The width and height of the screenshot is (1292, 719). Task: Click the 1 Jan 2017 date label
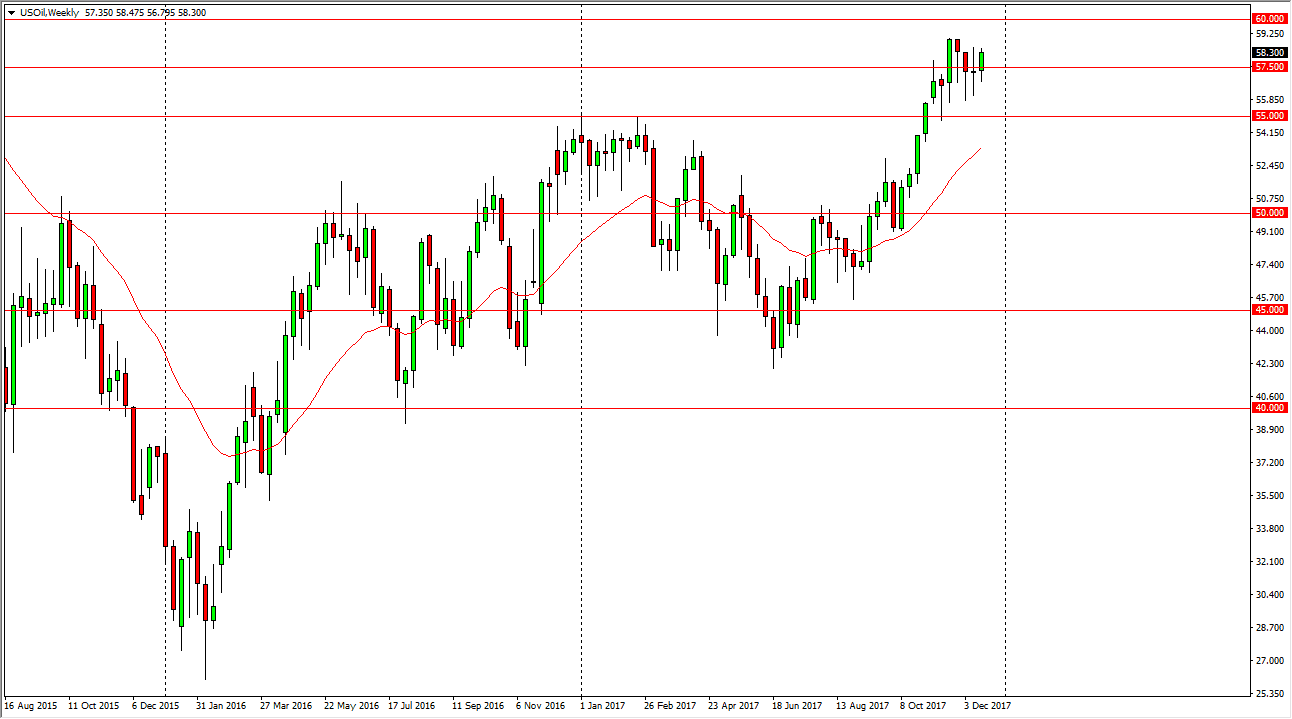pyautogui.click(x=603, y=706)
